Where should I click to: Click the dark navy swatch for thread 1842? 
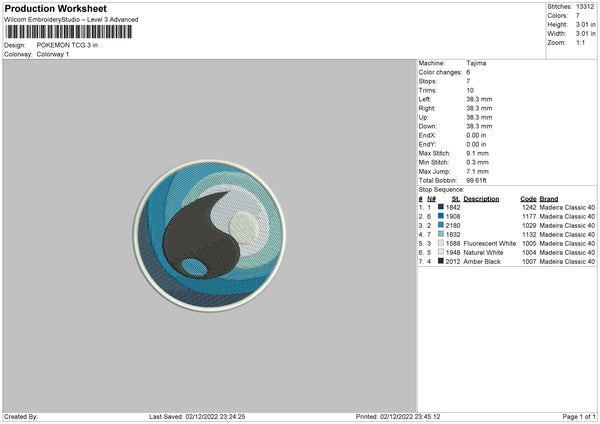click(441, 207)
